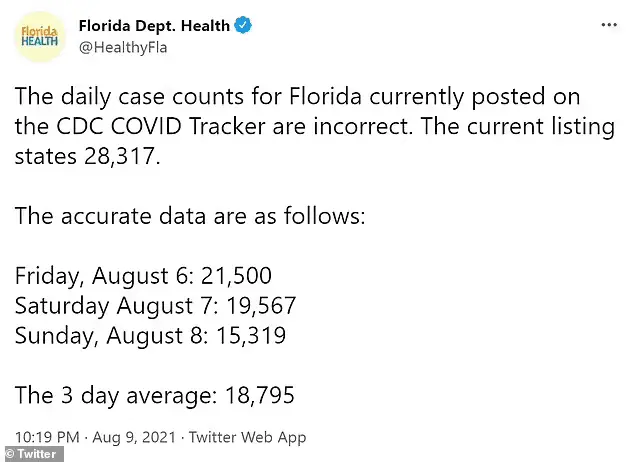Click the 21,500 figure
Image resolution: width=634 pixels, height=462 pixels.
click(235, 277)
